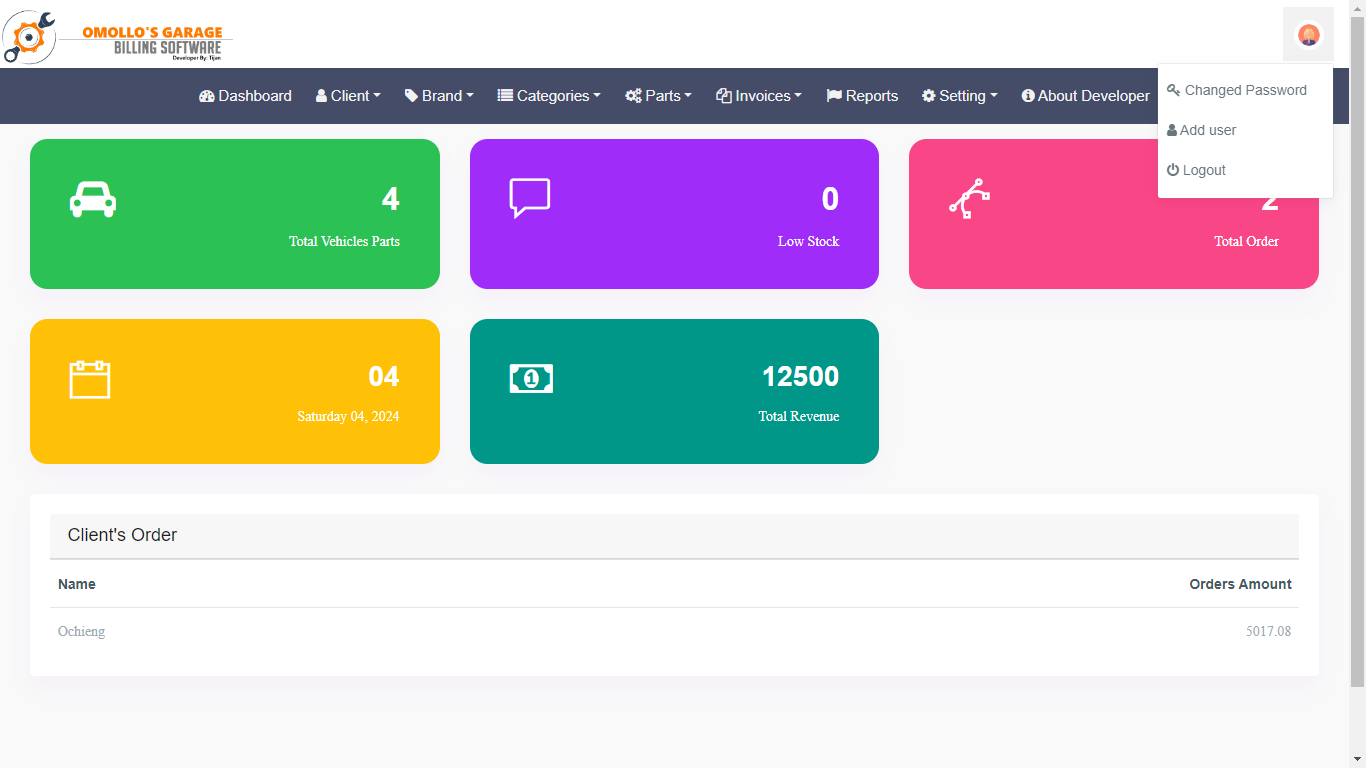
Task: Click the vertical page scrollbar
Action: coord(1357,350)
